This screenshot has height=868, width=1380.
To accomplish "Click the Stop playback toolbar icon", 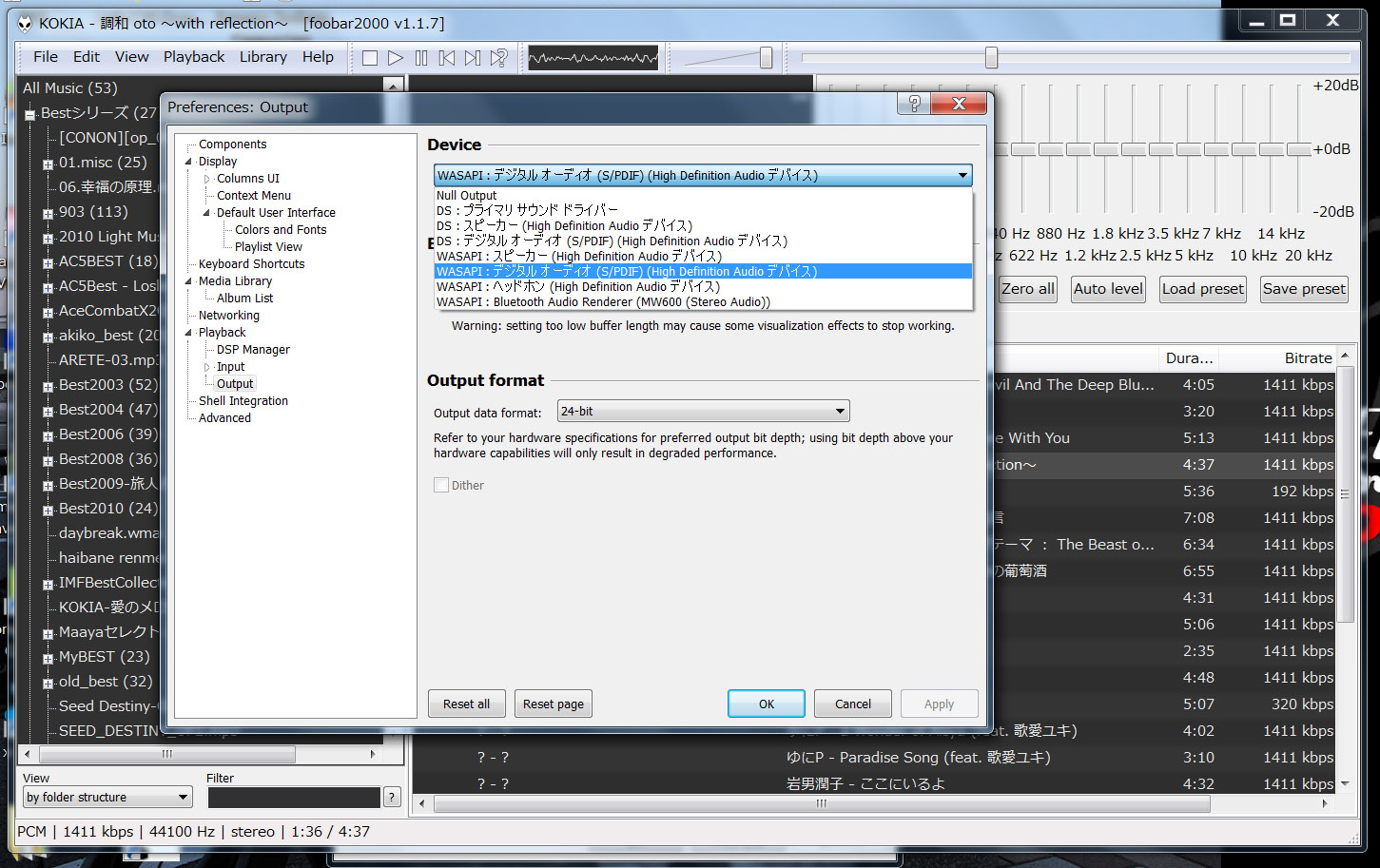I will pyautogui.click(x=370, y=58).
